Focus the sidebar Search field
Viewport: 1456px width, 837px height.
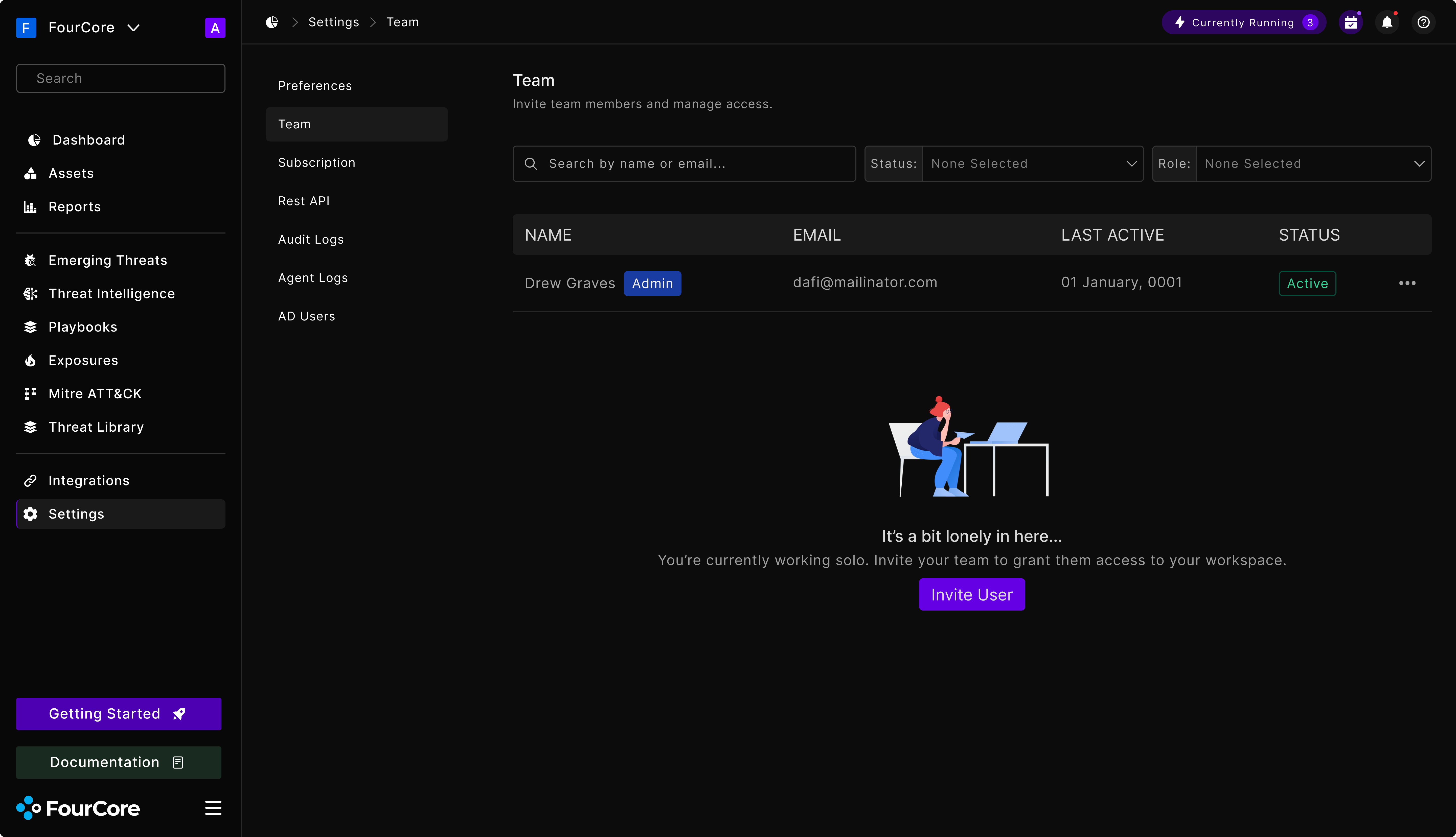121,78
